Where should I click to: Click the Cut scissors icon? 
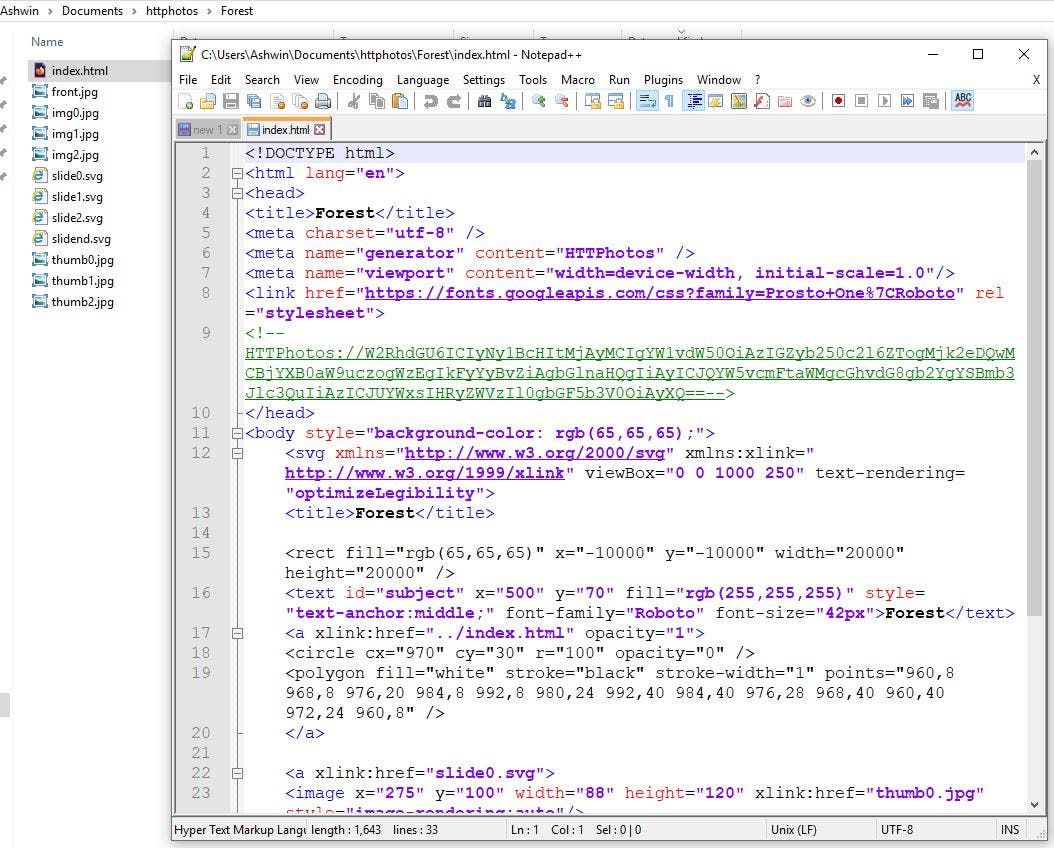click(354, 101)
